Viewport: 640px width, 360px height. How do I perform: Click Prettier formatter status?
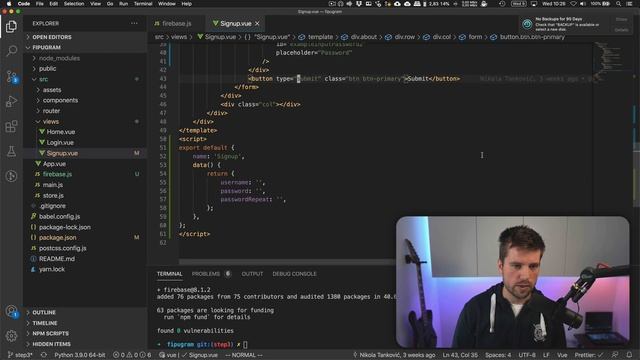589,355
